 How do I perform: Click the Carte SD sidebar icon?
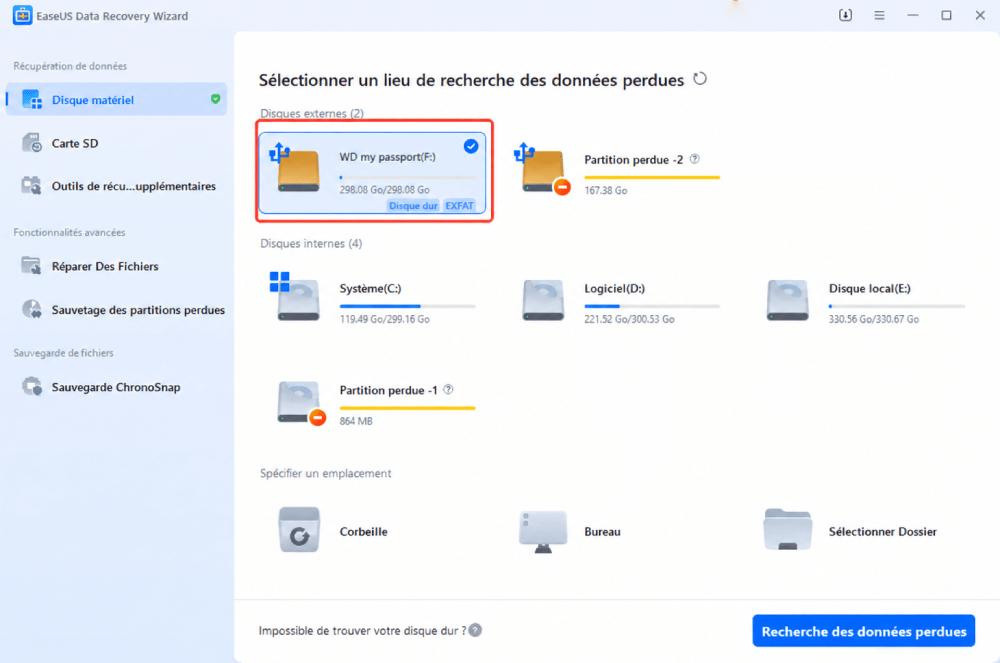(31, 143)
